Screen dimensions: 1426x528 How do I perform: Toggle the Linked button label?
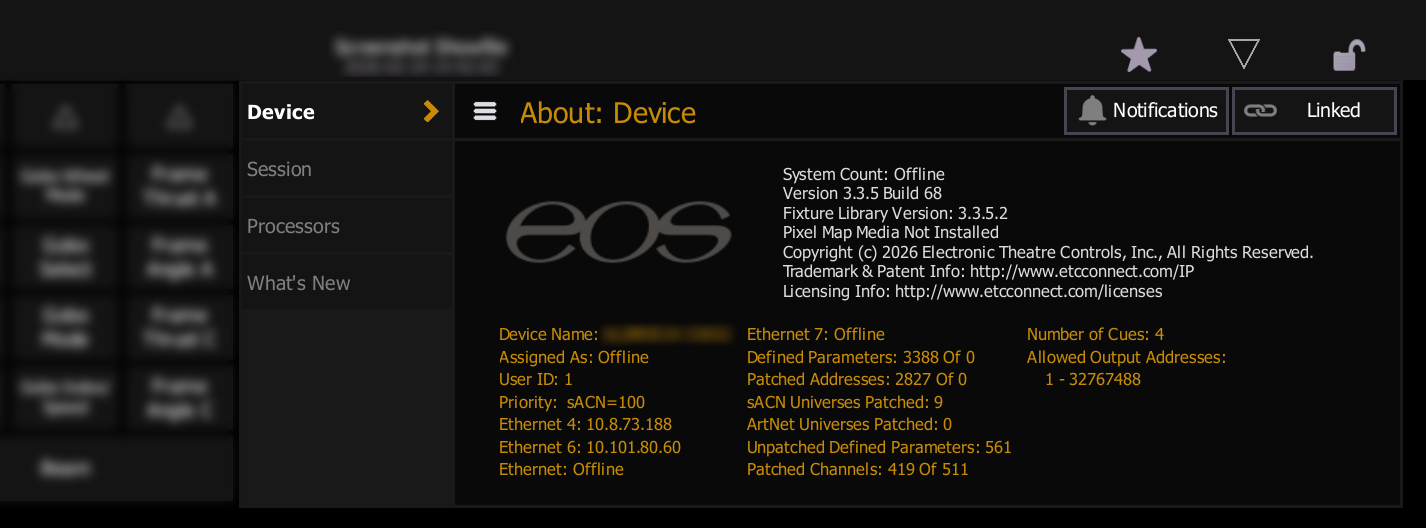click(1333, 111)
